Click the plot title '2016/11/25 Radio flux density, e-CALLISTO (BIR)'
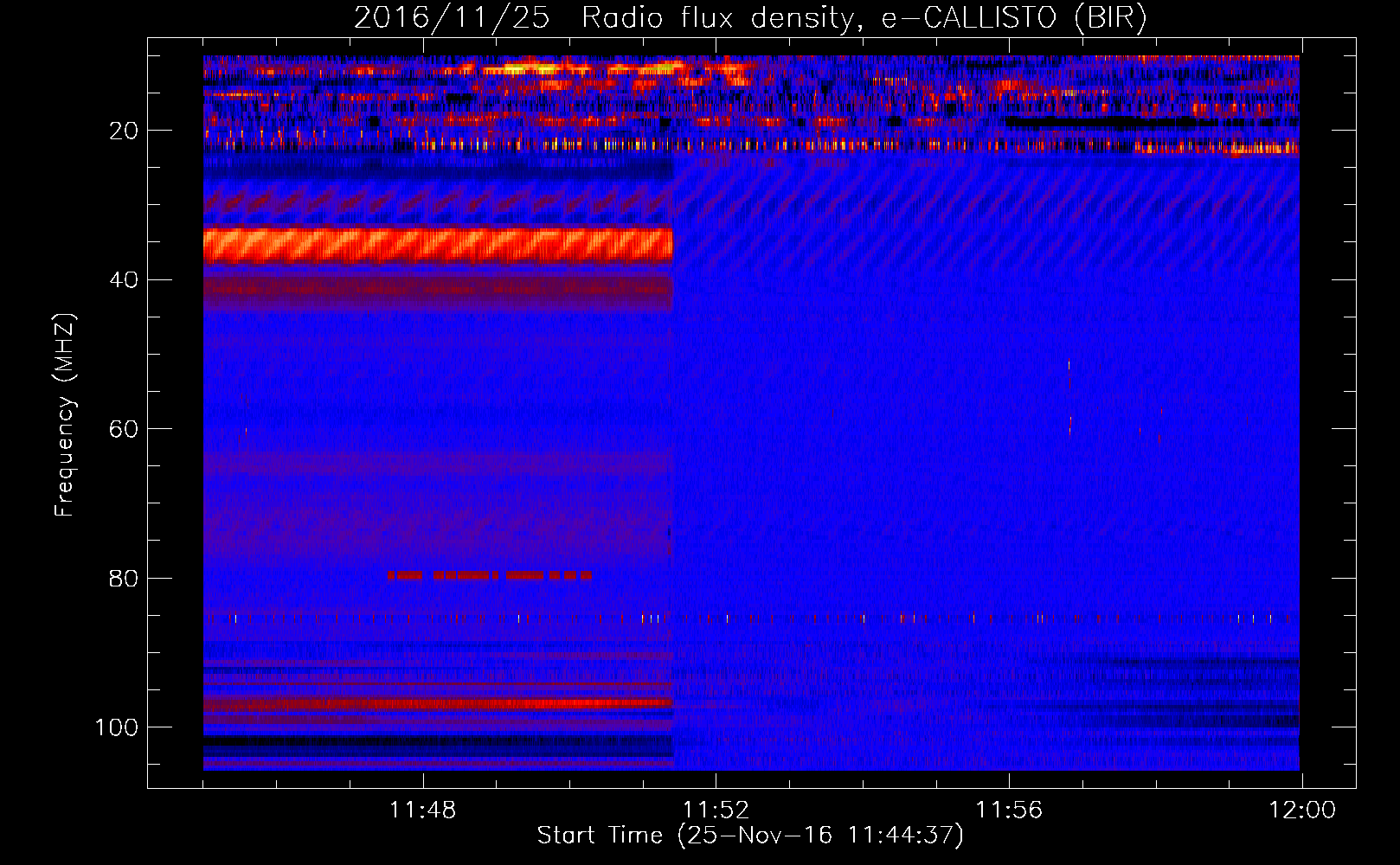 [x=750, y=17]
